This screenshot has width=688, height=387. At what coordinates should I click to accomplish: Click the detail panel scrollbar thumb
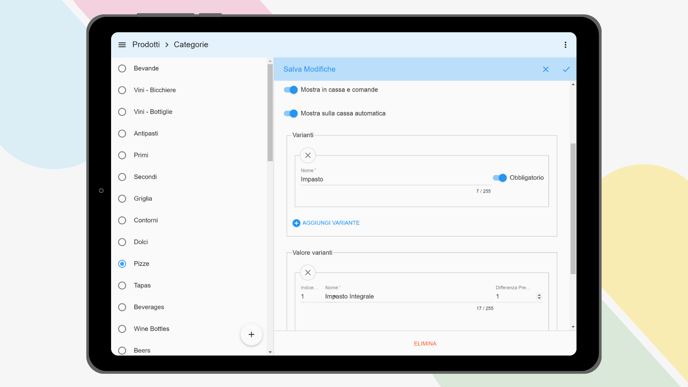point(573,208)
